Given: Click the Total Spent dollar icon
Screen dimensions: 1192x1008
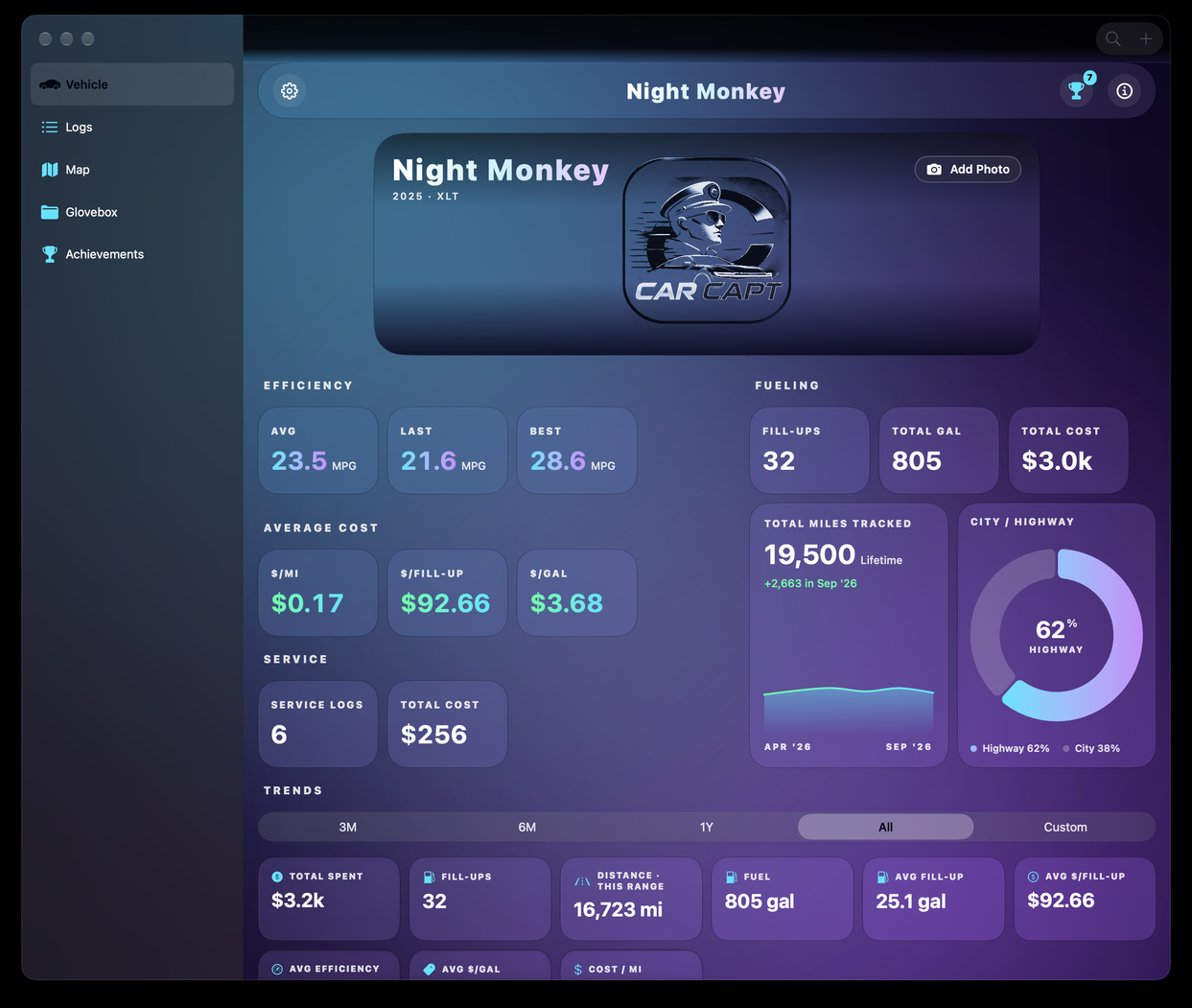Looking at the screenshot, I should (277, 877).
